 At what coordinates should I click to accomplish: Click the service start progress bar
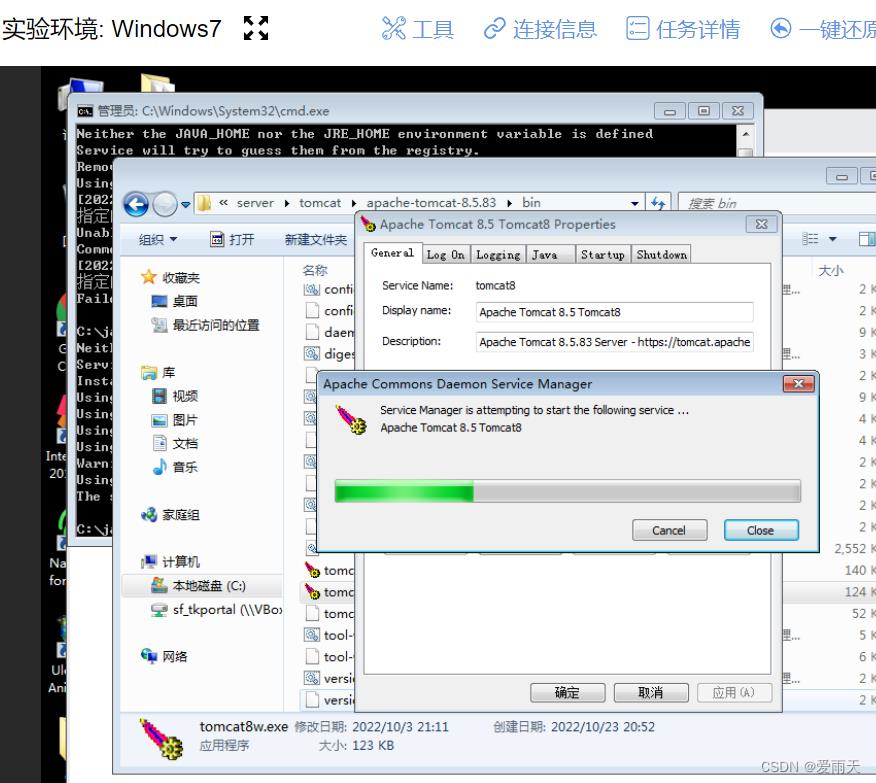[x=568, y=491]
